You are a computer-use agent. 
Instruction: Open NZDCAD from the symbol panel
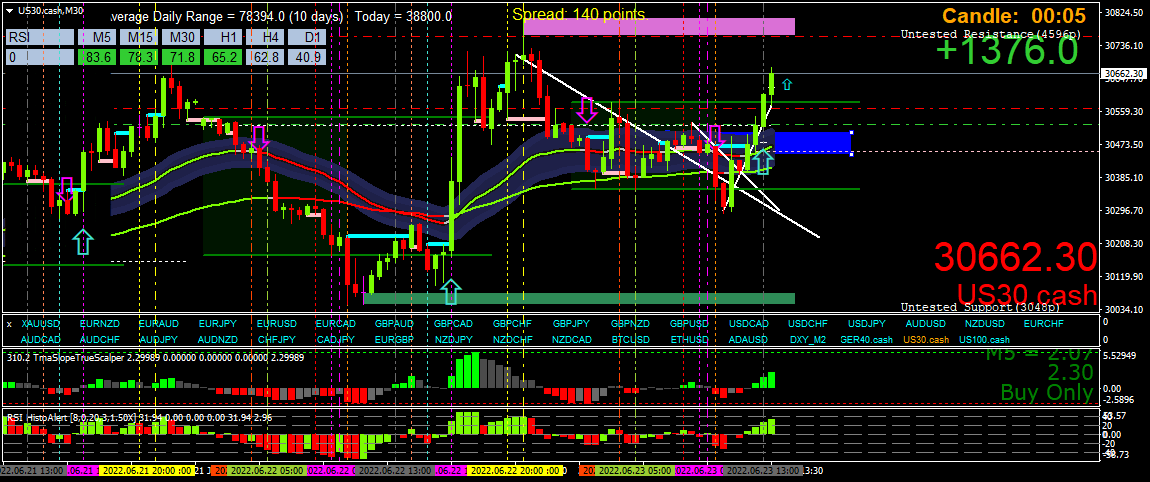571,340
